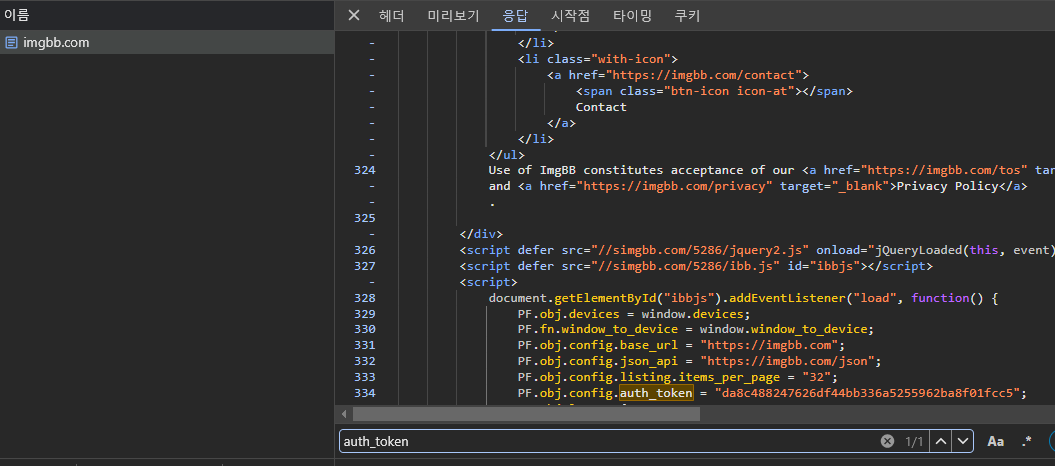The image size is (1055, 466).
Task: Open the 시작점 tab
Action: pos(571,15)
